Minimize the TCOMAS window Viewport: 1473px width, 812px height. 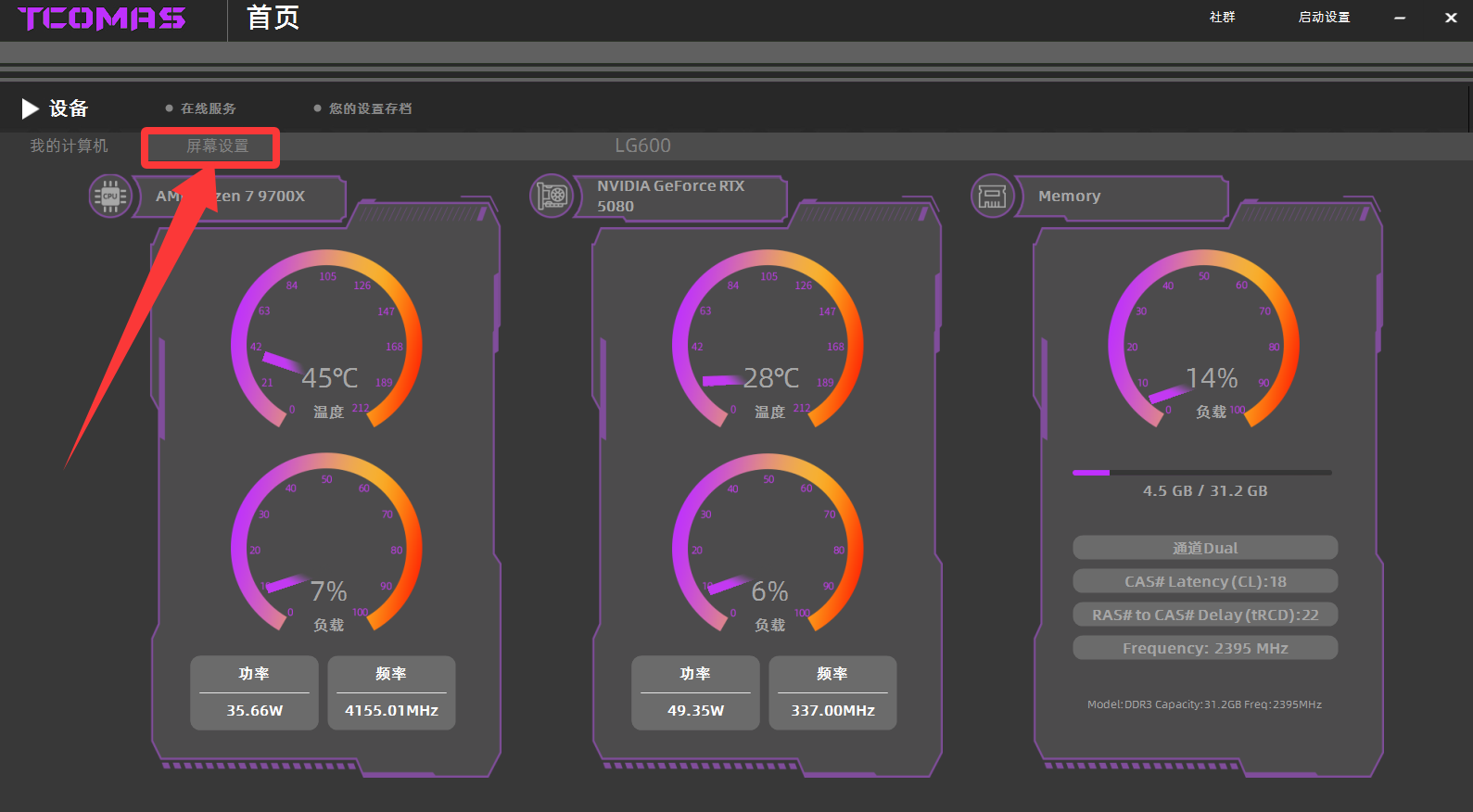[1400, 18]
